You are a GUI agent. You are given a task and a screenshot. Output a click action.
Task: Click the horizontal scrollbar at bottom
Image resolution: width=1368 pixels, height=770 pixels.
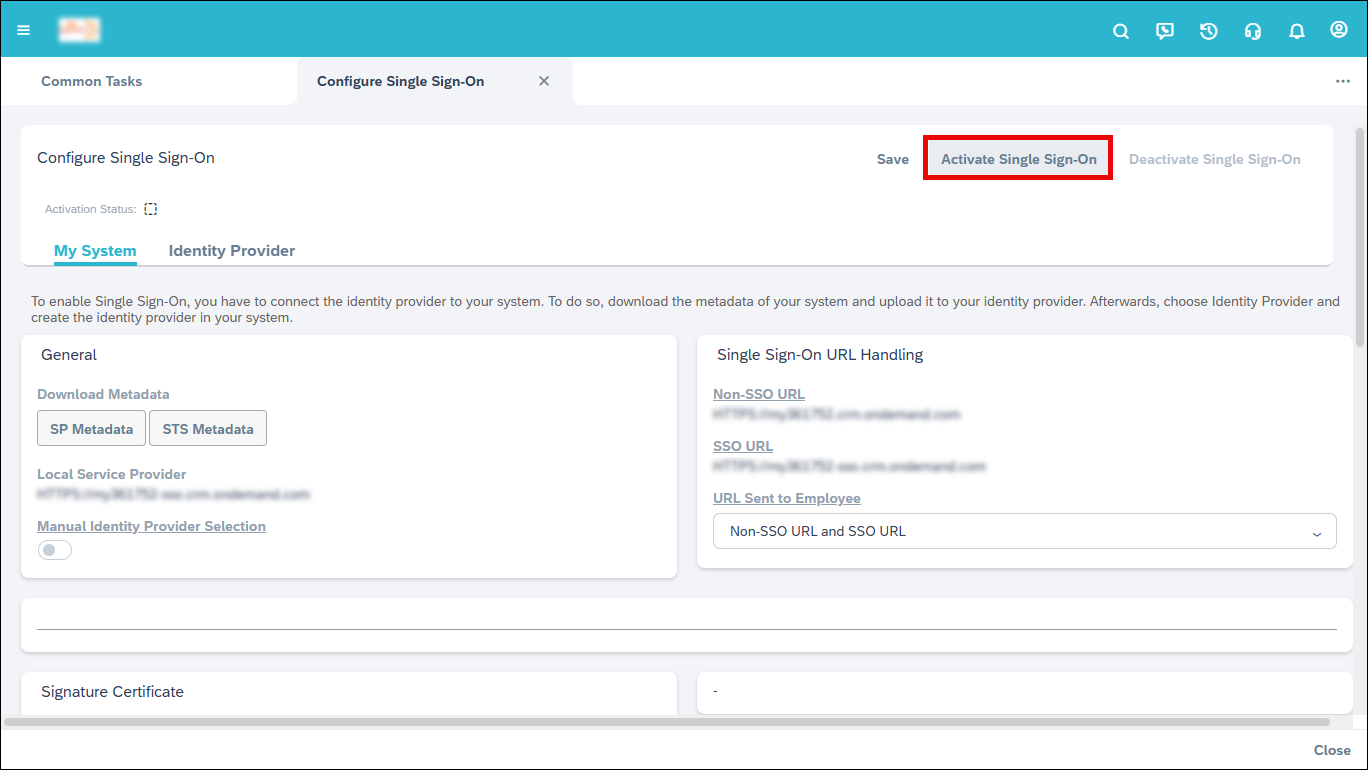[x=666, y=721]
